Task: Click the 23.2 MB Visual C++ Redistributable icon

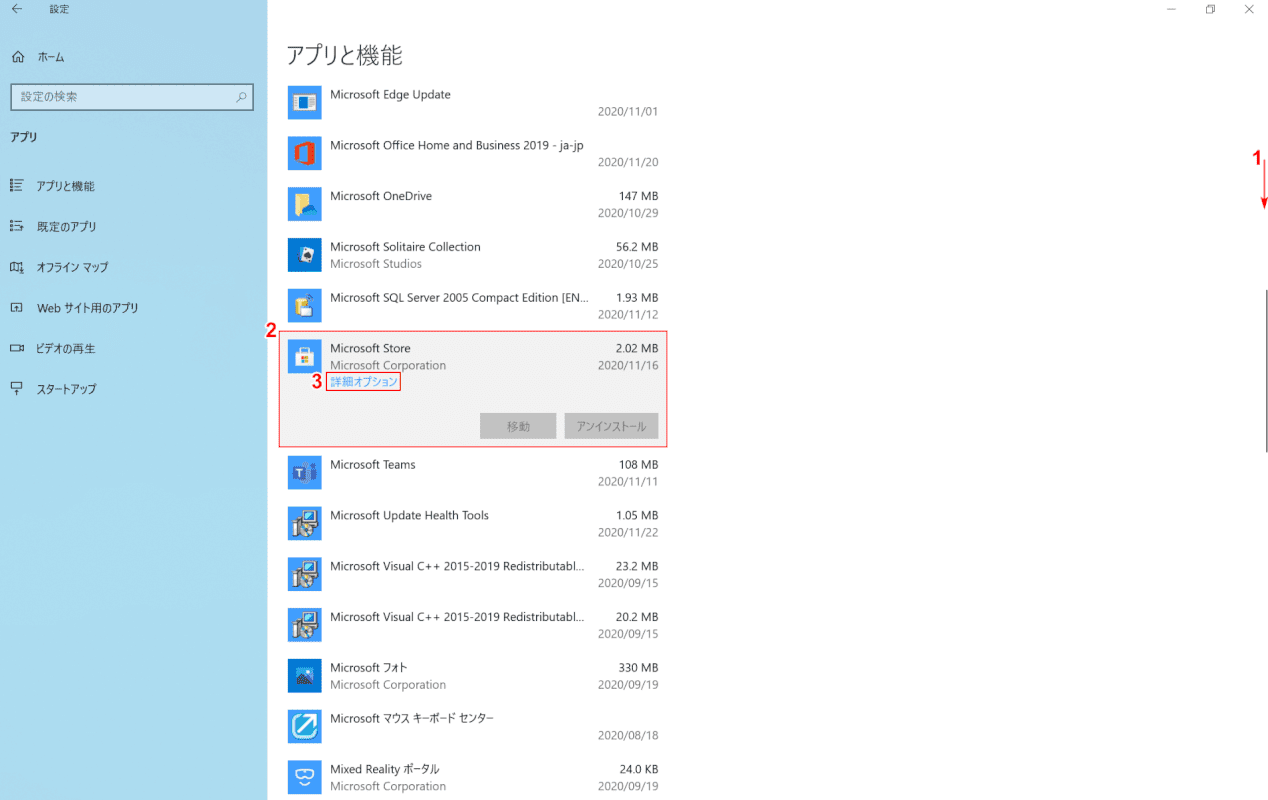Action: [x=304, y=574]
